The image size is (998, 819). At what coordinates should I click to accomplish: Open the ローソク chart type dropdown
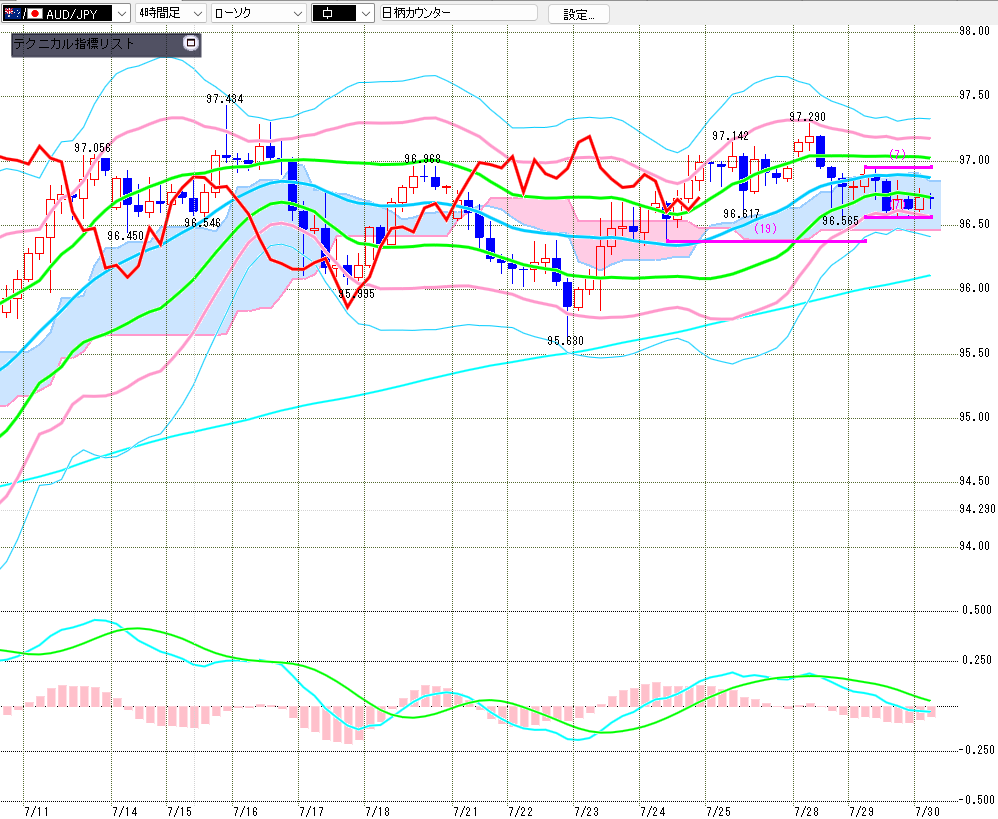(x=258, y=13)
